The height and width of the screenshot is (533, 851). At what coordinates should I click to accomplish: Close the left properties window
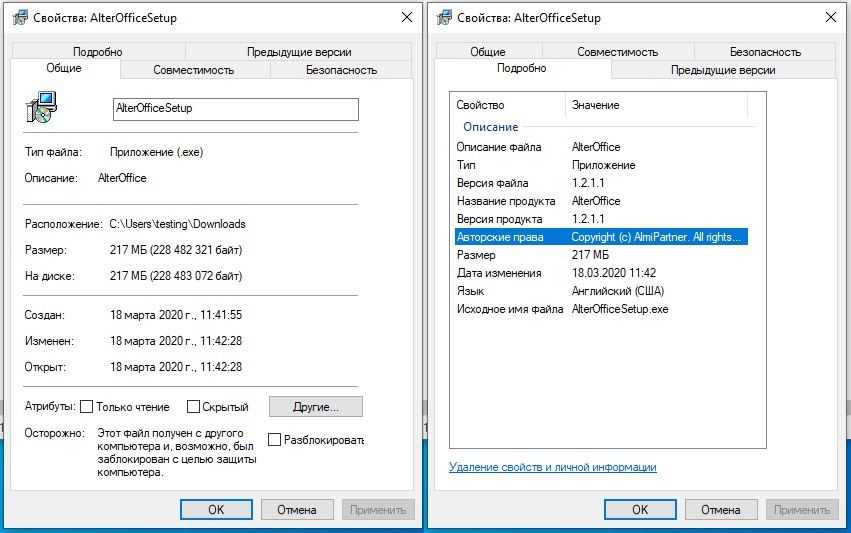point(407,18)
